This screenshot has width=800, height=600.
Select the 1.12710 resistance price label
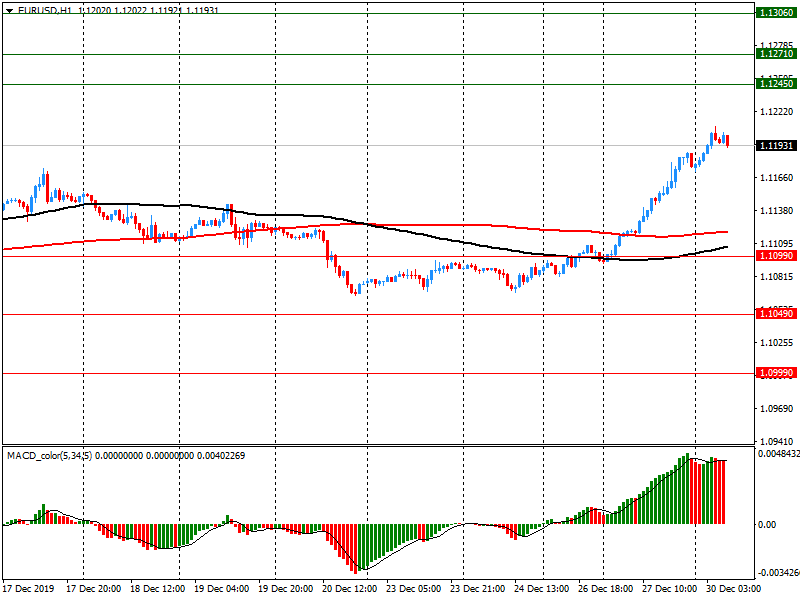tap(777, 54)
